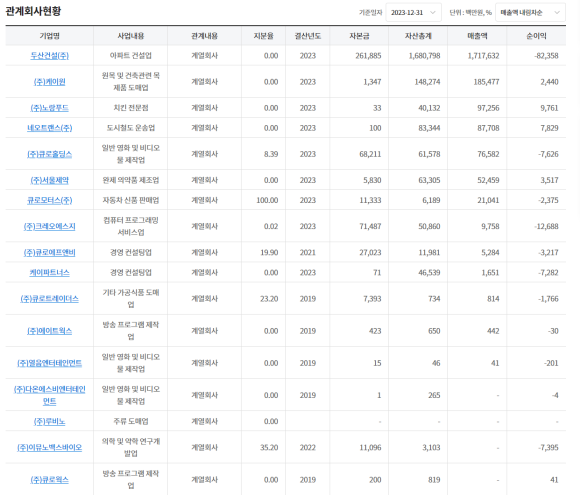Click 계열회사 in the 두산건설(주) row
Viewport: 580px width, 495px height.
[205, 55]
